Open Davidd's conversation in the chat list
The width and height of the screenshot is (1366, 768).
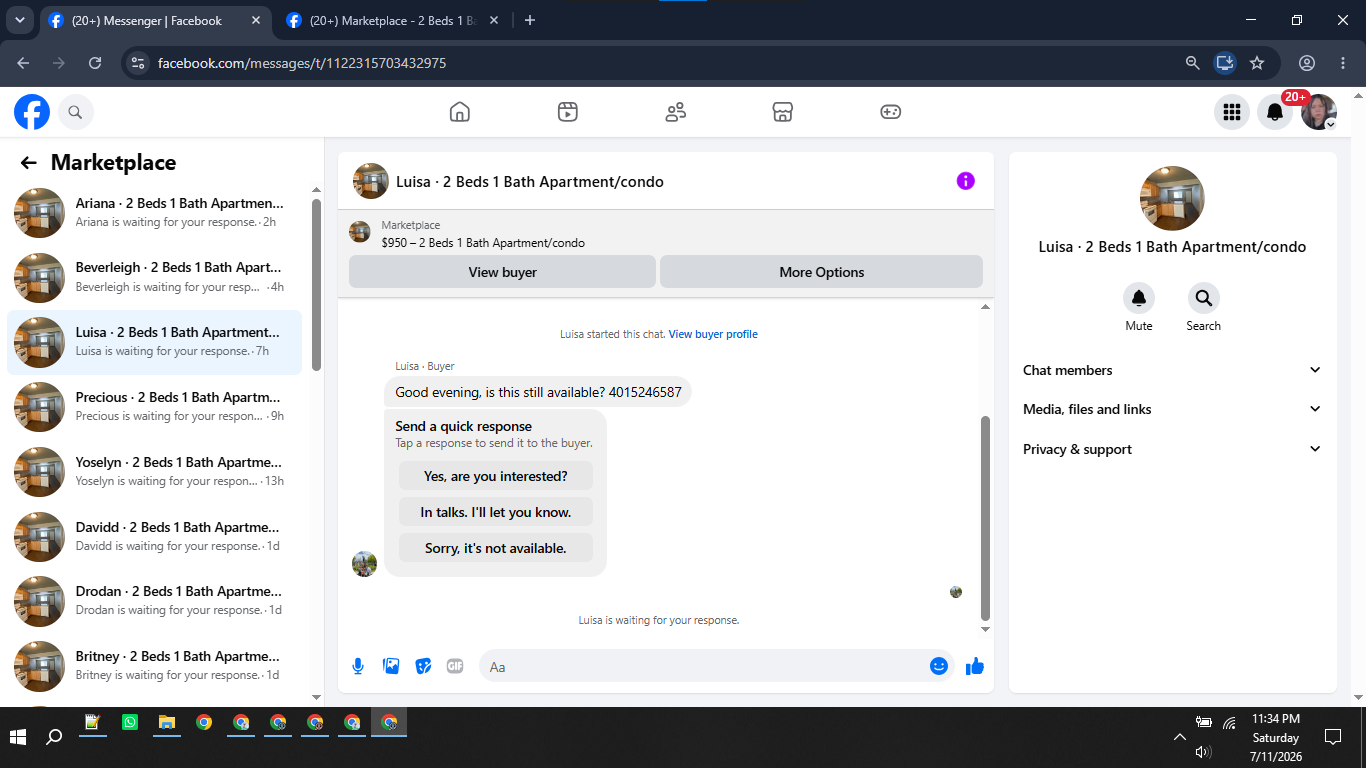[155, 537]
